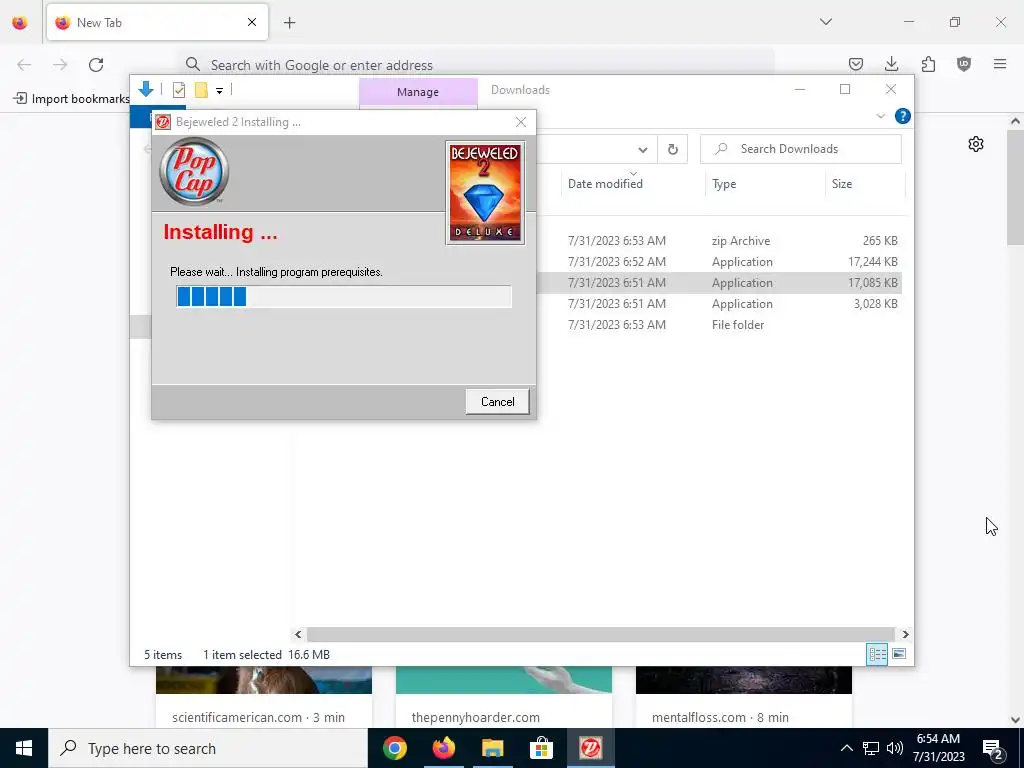Expand the Explorer ribbon chevron
The height and width of the screenshot is (768, 1024).
(x=880, y=116)
